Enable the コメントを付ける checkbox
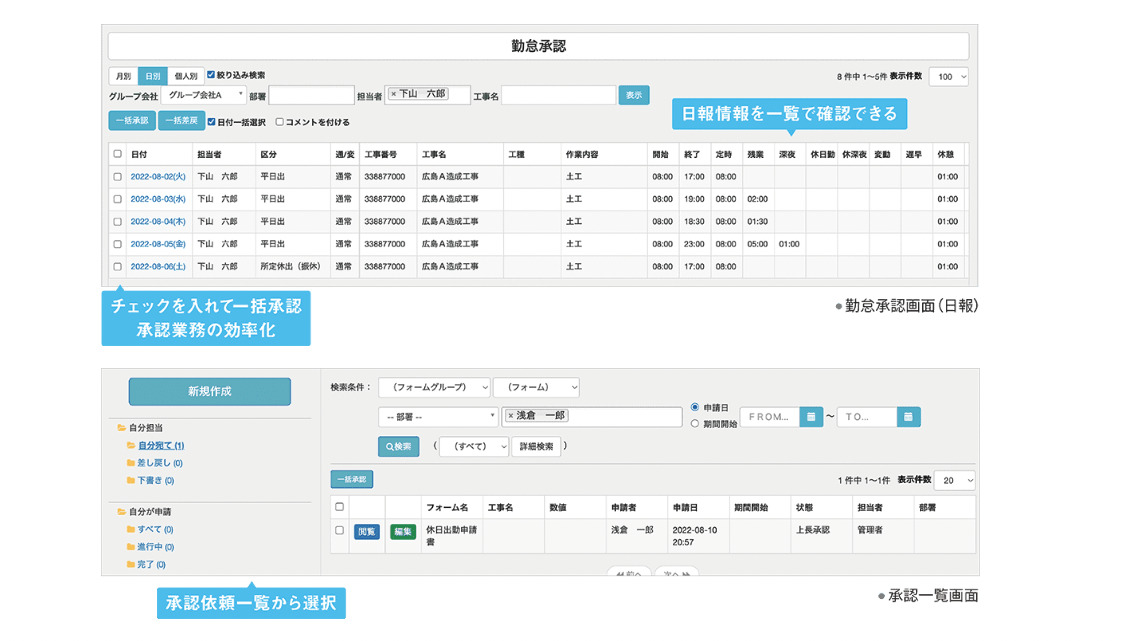 pyautogui.click(x=280, y=122)
